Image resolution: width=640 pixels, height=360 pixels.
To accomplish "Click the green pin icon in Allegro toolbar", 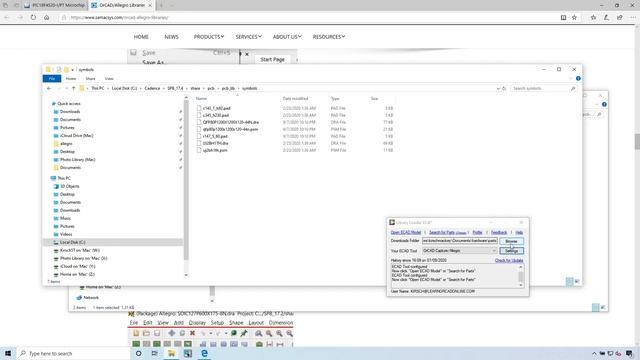I will 244,333.
